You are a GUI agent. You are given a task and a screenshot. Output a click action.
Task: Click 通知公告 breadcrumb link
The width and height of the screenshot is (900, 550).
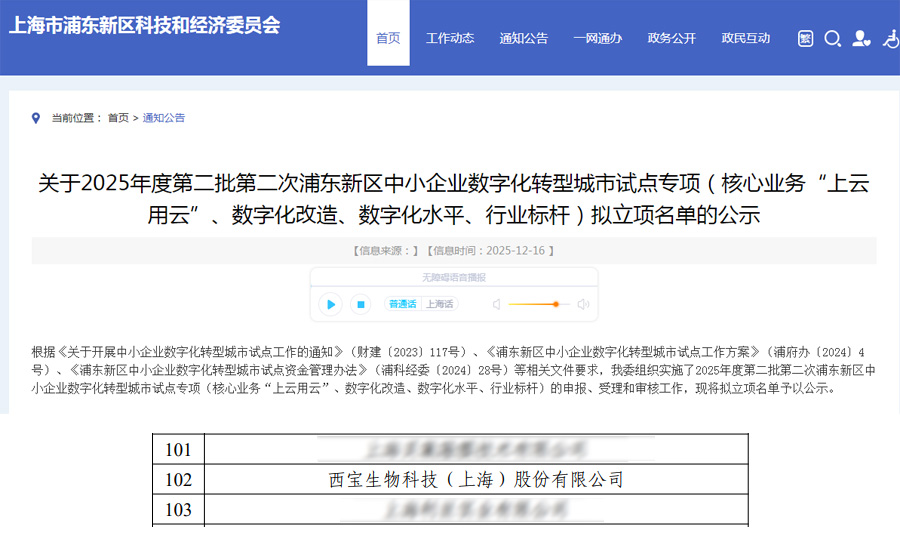(164, 118)
